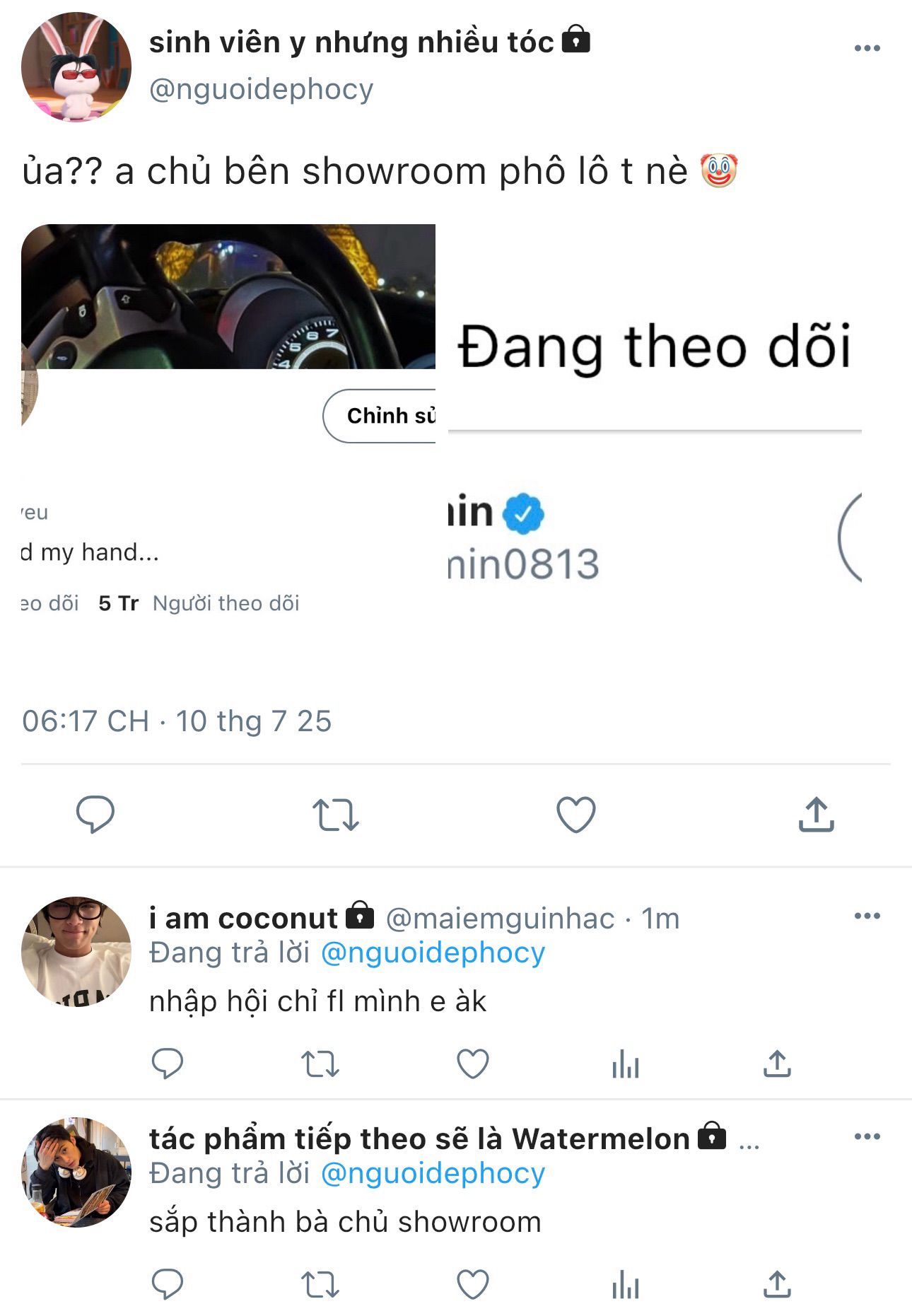Like the 'sắp thành bà chủ showroom' reply
Screen dimensions: 912x1316
(472, 1283)
